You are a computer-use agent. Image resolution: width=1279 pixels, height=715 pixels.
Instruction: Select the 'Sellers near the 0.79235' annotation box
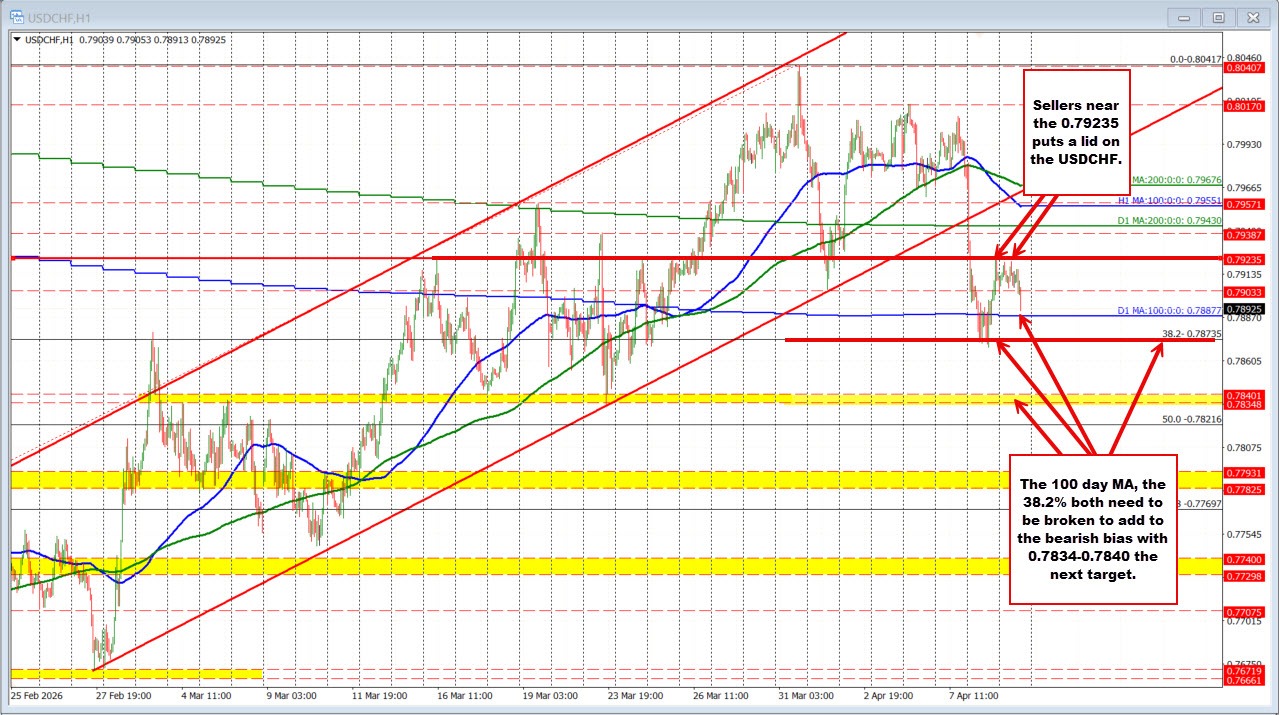coord(1075,133)
